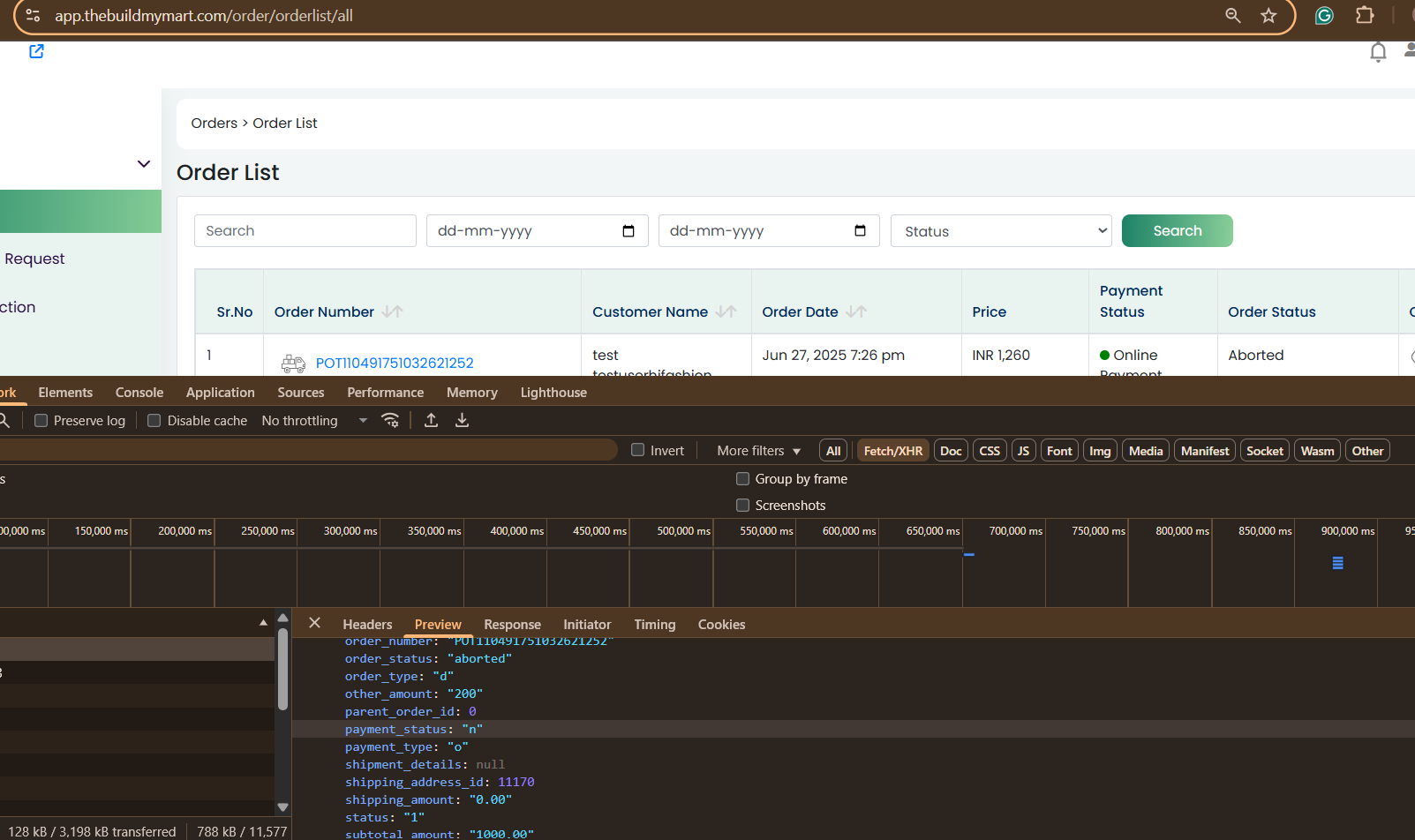Image resolution: width=1415 pixels, height=840 pixels.
Task: Open Timing tab of request
Action: click(x=655, y=625)
